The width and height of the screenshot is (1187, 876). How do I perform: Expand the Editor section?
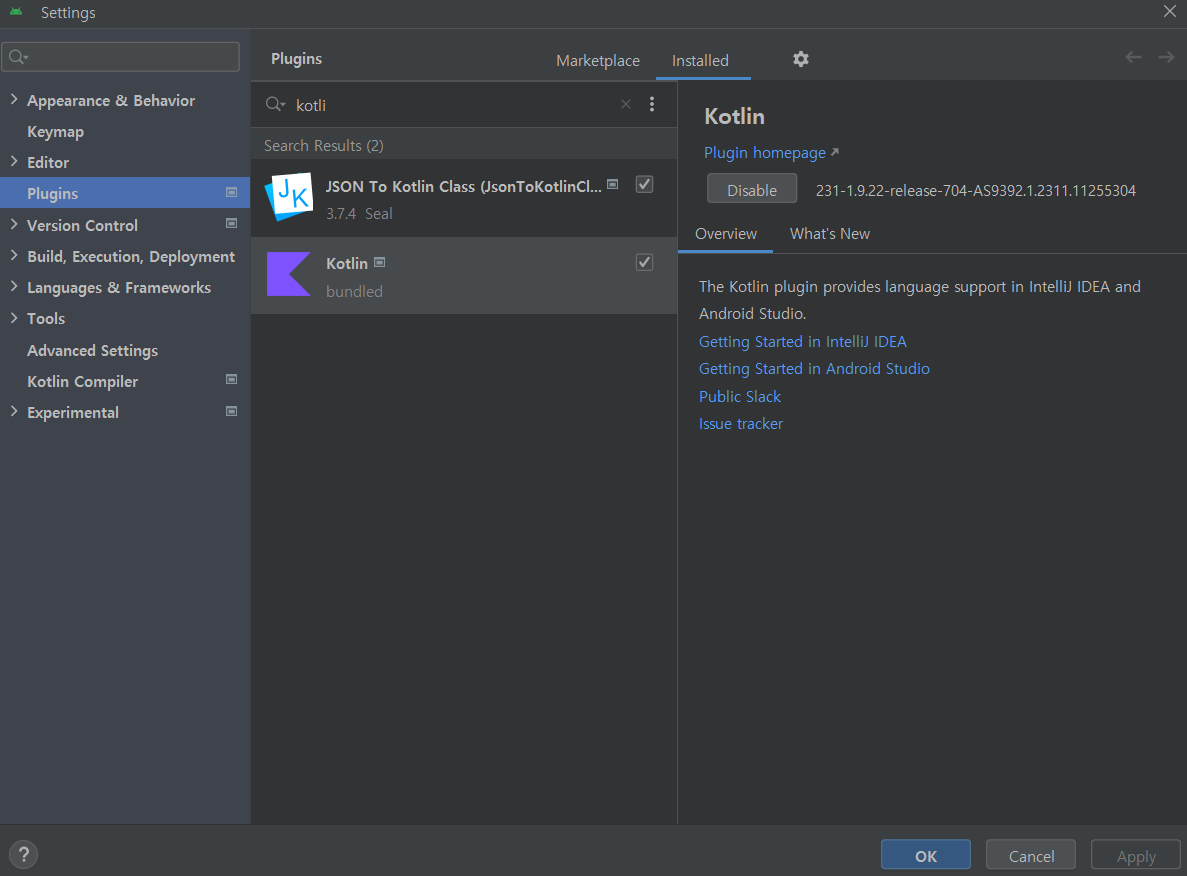click(14, 161)
